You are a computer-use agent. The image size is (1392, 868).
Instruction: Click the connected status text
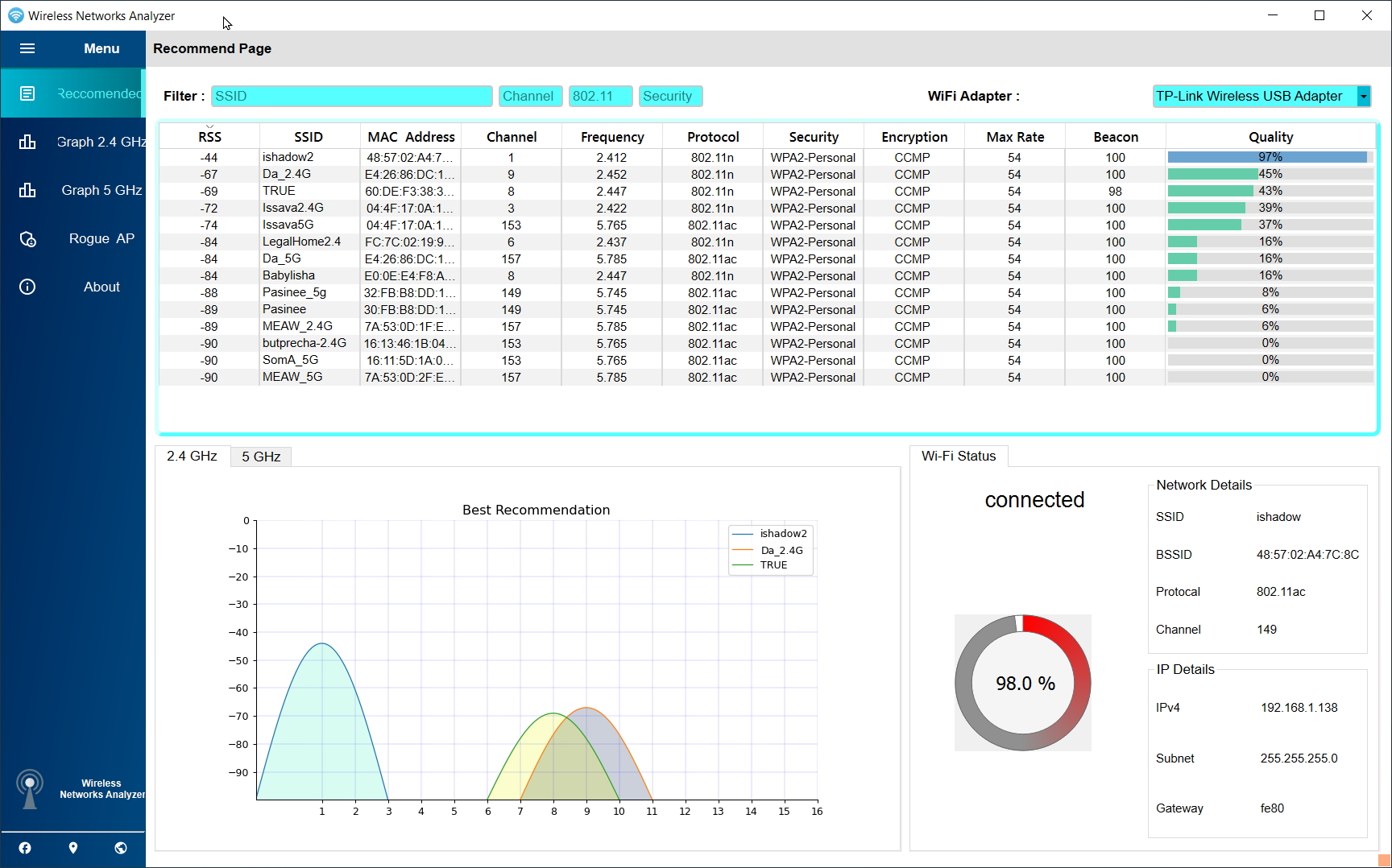pos(1034,500)
